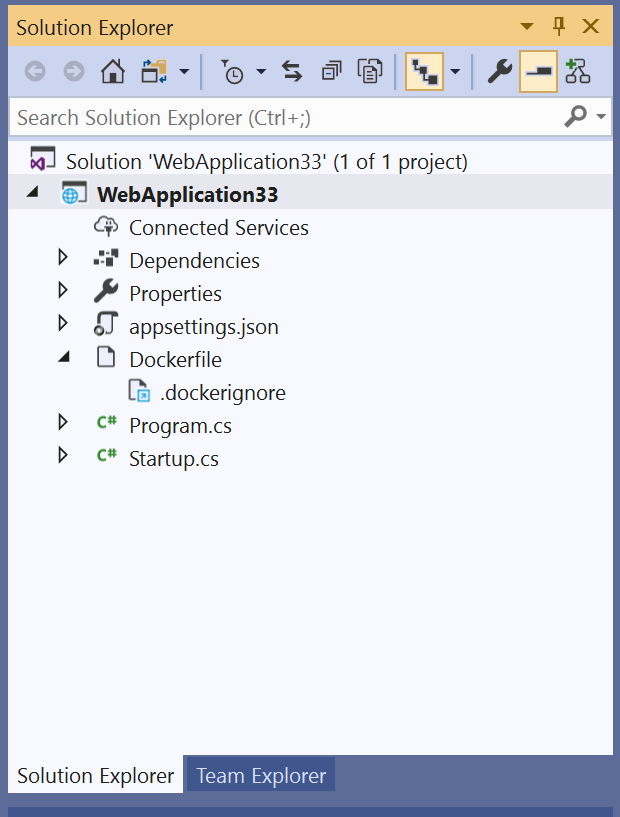
Task: Select the Home icon in Solution Explorer toolbar
Action: (113, 71)
